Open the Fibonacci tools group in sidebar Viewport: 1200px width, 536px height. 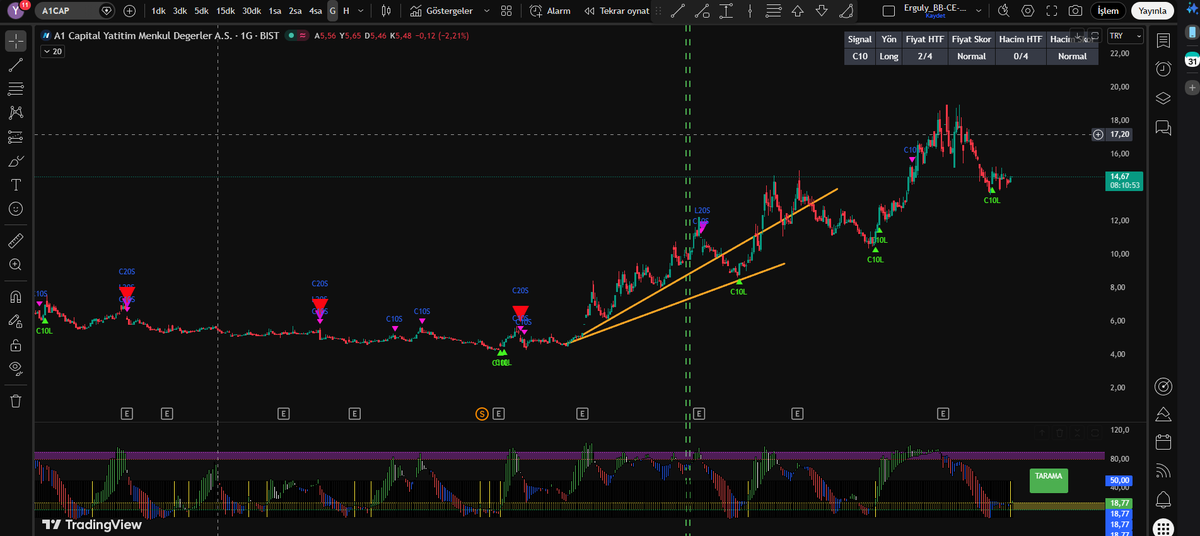click(15, 89)
